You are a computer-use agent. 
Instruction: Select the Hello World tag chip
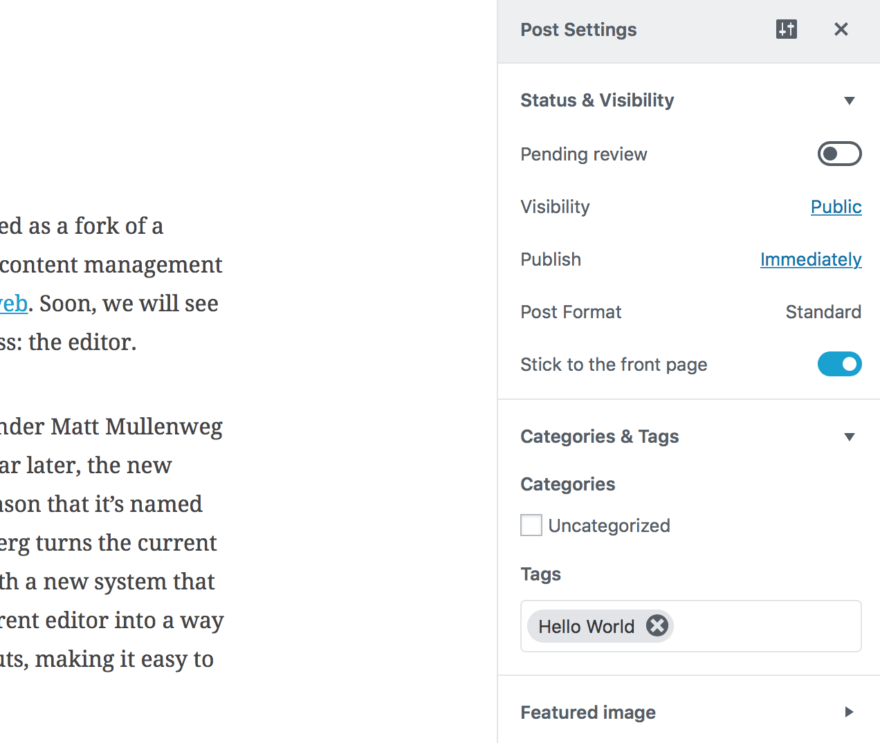[x=586, y=627]
